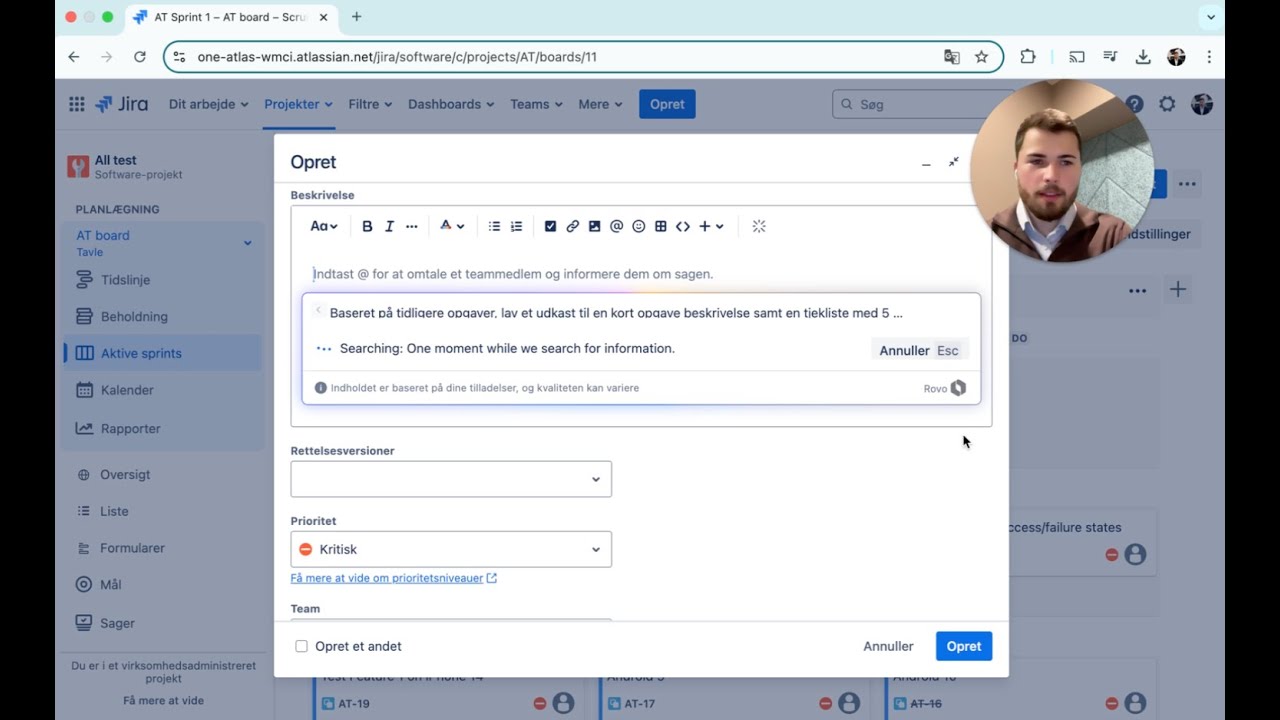The width and height of the screenshot is (1280, 720).
Task: Open Rettelsesversioner dropdown
Action: pyautogui.click(x=451, y=479)
